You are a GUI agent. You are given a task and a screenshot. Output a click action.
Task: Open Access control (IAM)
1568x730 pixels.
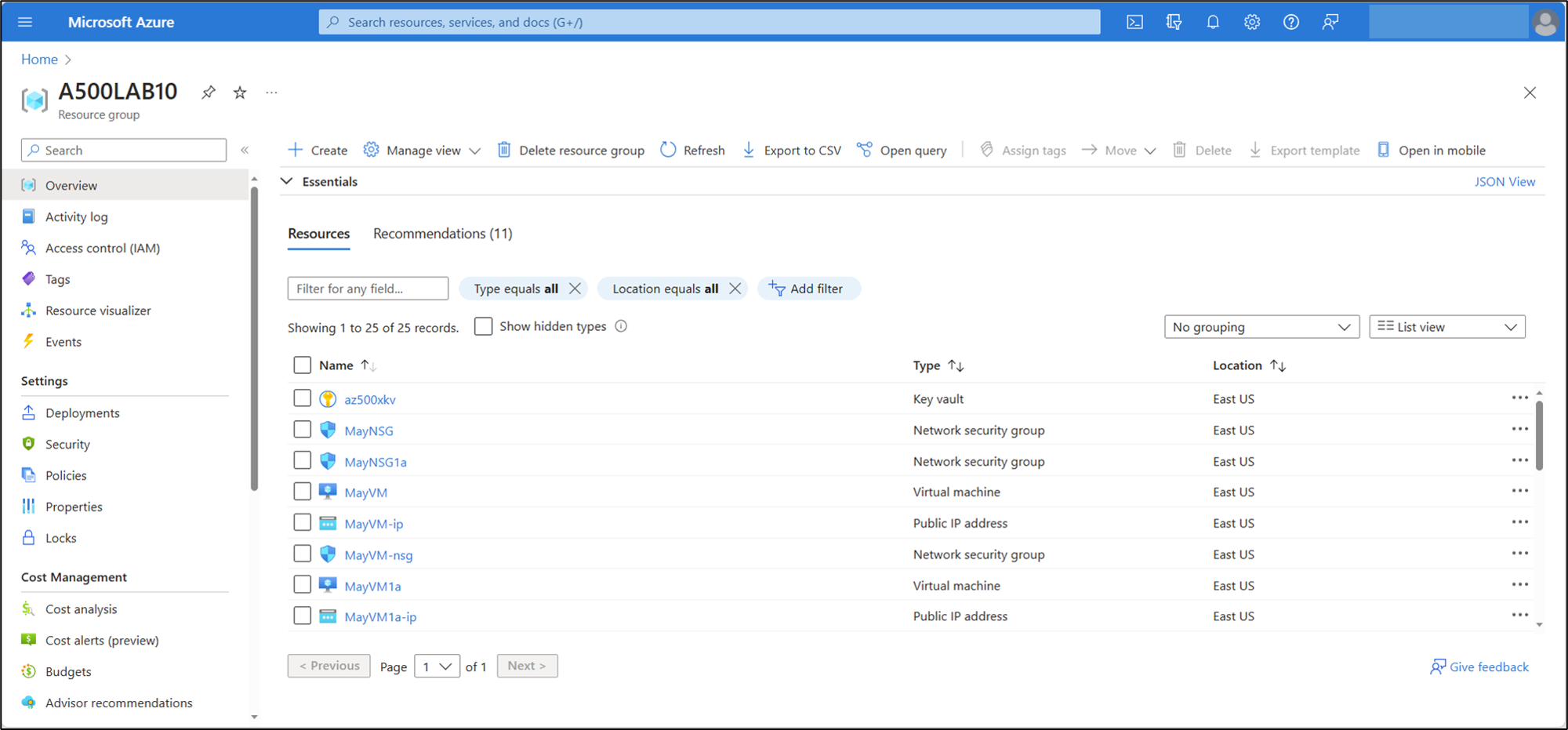pos(103,248)
